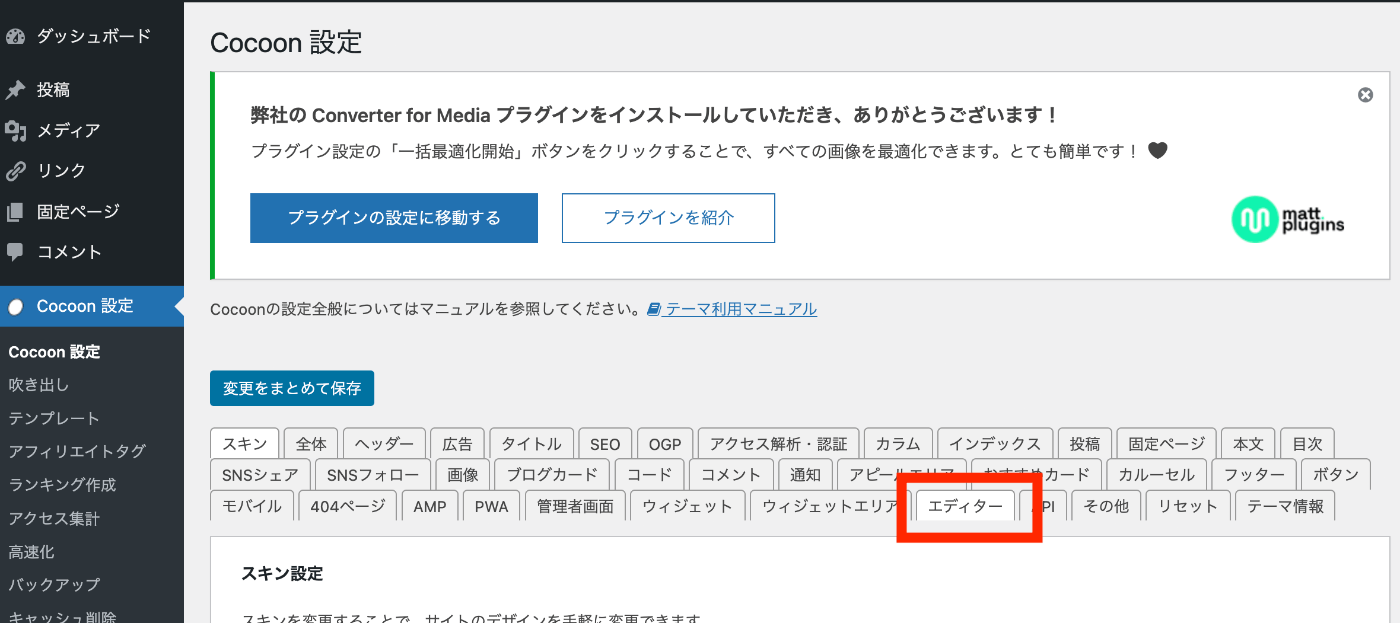The image size is (1400, 623).
Task: Click the circle icon beside Cocoon 設定
Action: point(15,307)
